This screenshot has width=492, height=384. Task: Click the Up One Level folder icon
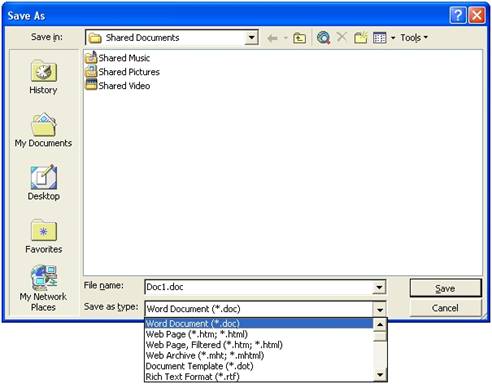pos(299,38)
